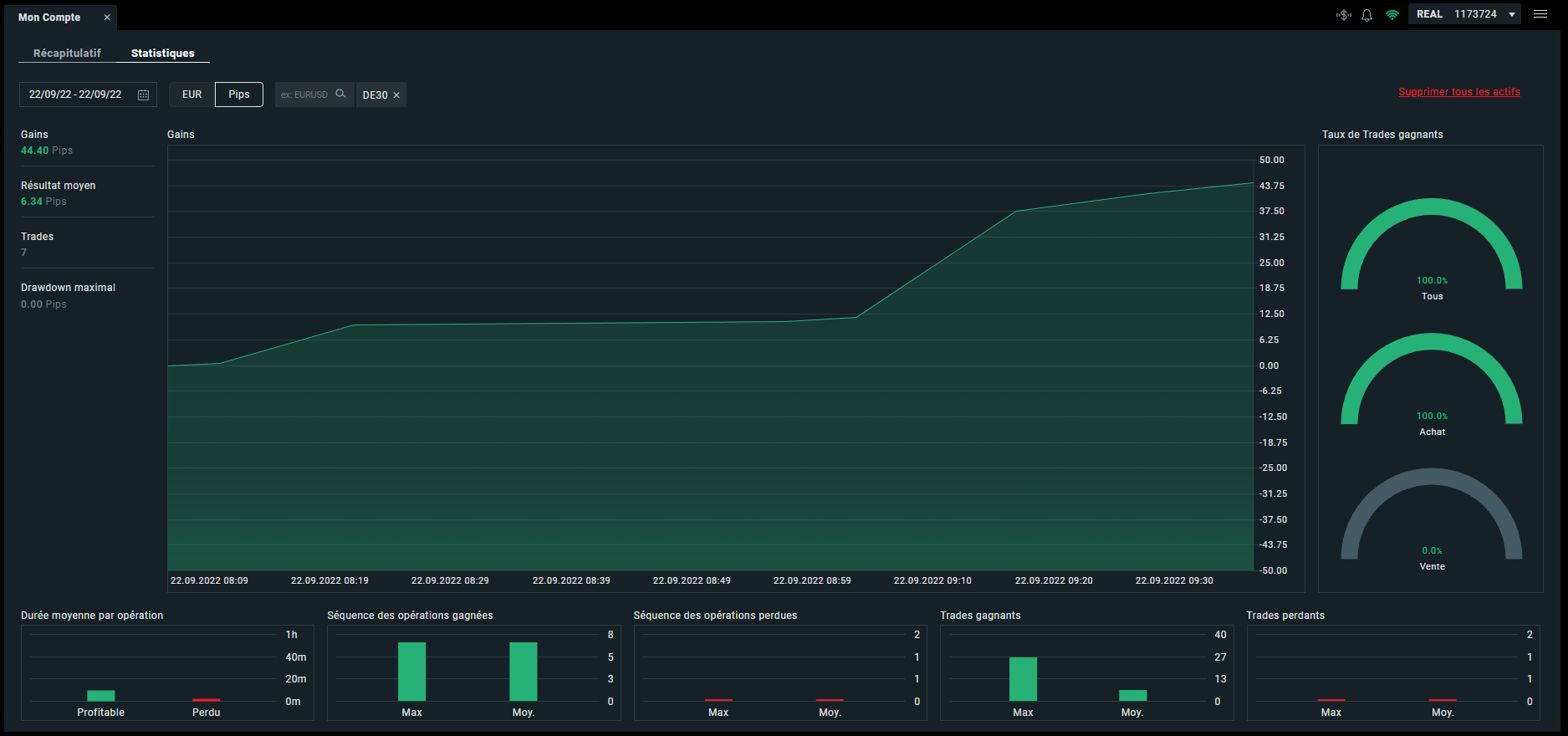Click Supprimer tous les actifs link
The image size is (1568, 736).
[x=1459, y=92]
